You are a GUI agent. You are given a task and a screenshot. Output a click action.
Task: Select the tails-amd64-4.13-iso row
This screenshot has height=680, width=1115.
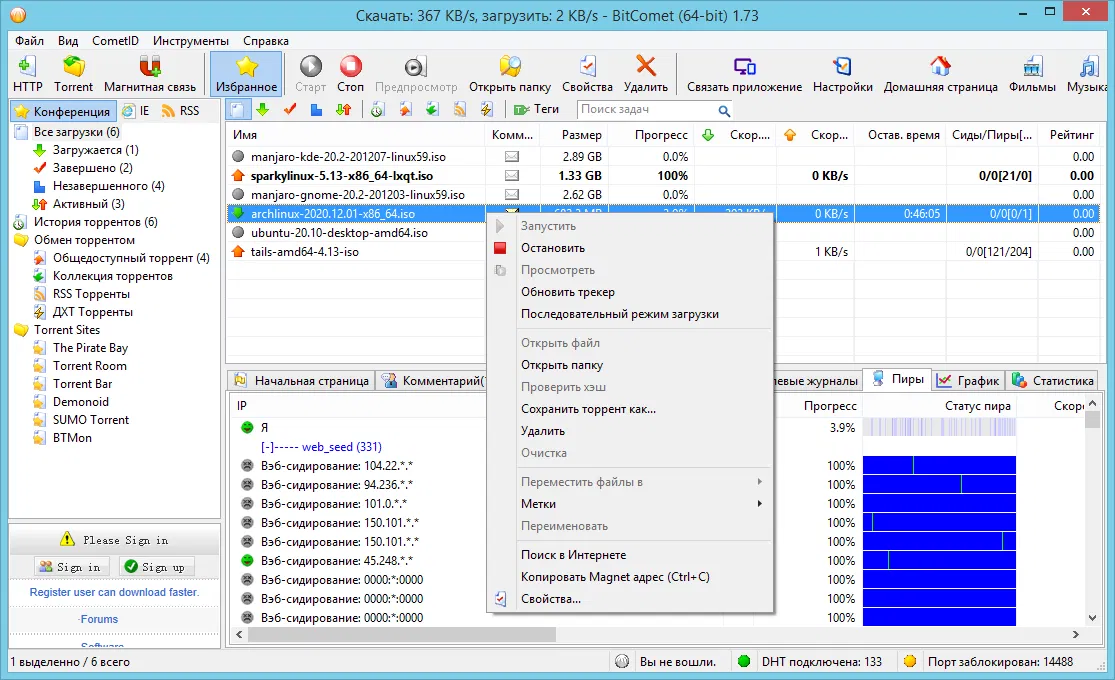[663, 252]
